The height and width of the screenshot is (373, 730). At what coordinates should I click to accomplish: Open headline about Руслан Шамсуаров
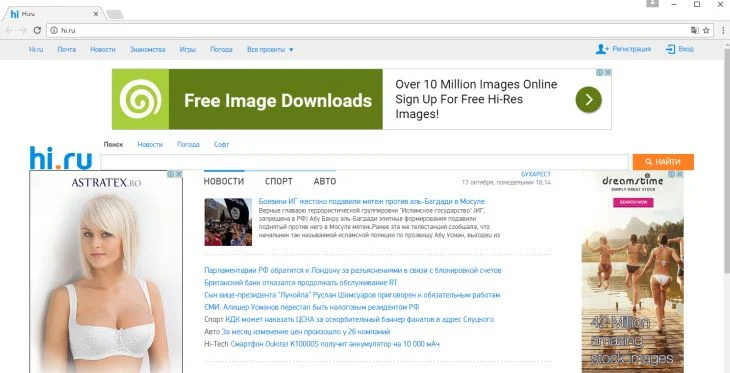point(352,295)
